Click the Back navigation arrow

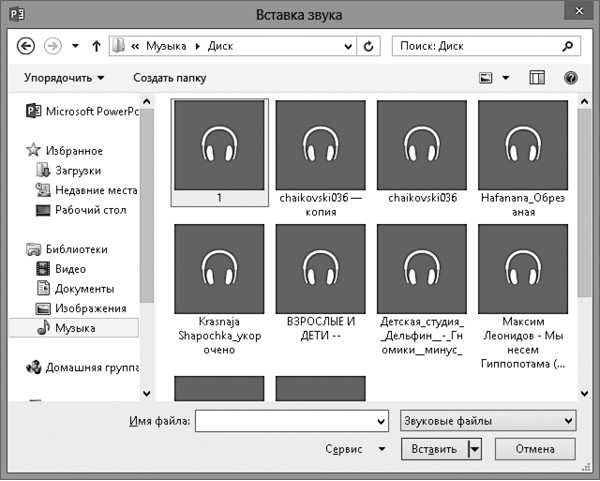tap(26, 46)
